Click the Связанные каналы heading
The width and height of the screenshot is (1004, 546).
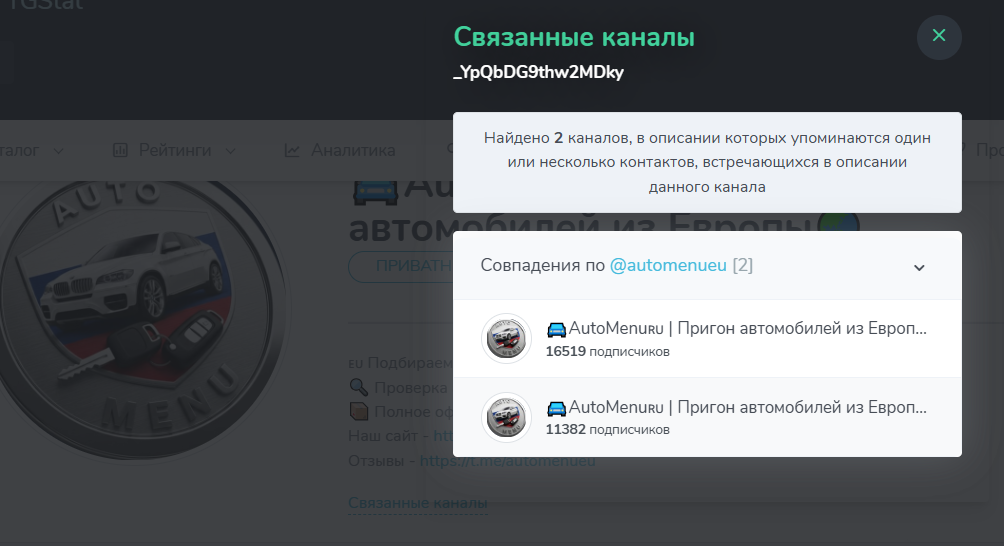(574, 37)
